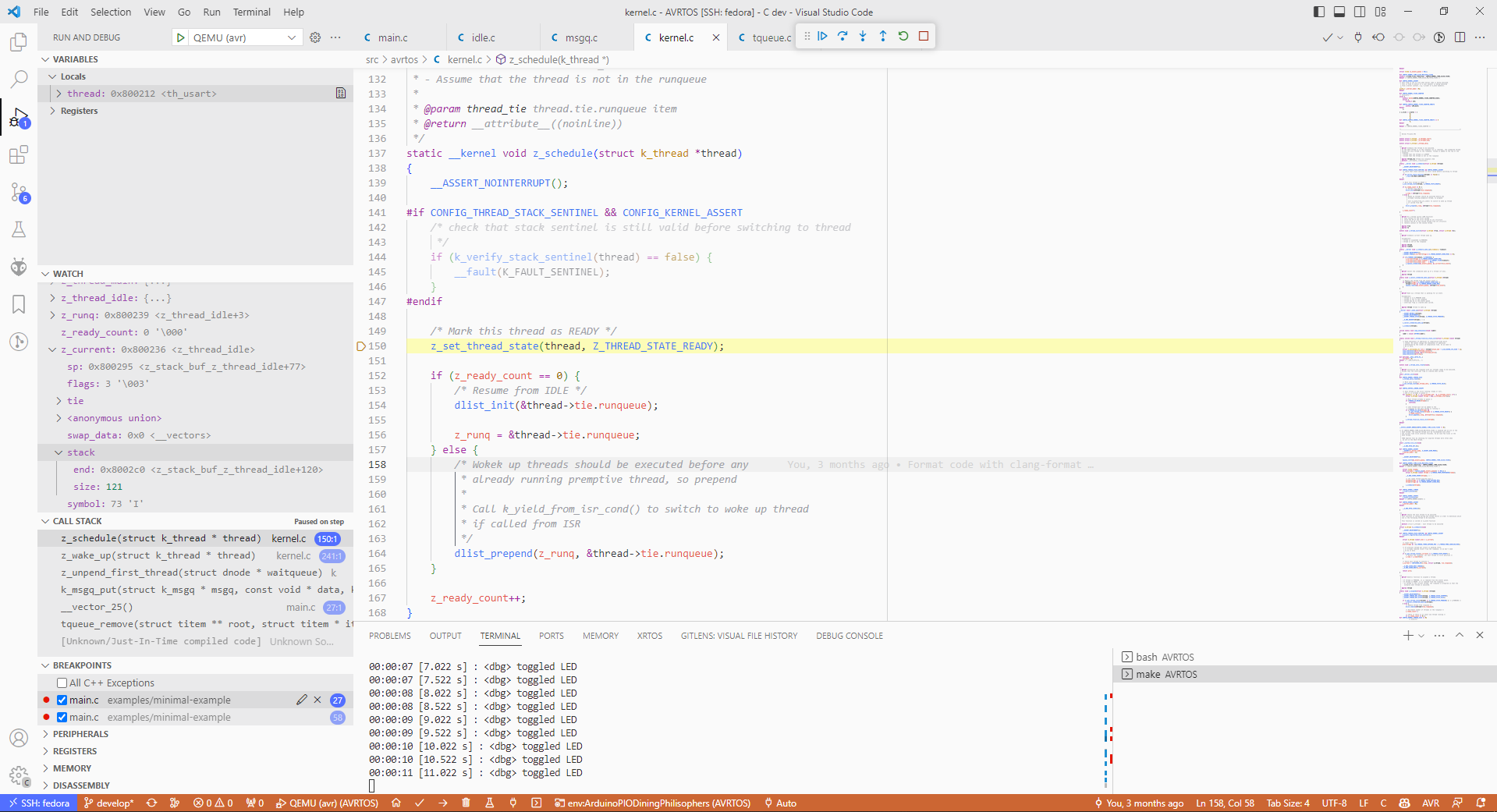Click the PlatformIO Clean trash icon in status bar
The height and width of the screenshot is (812, 1497).
point(466,803)
